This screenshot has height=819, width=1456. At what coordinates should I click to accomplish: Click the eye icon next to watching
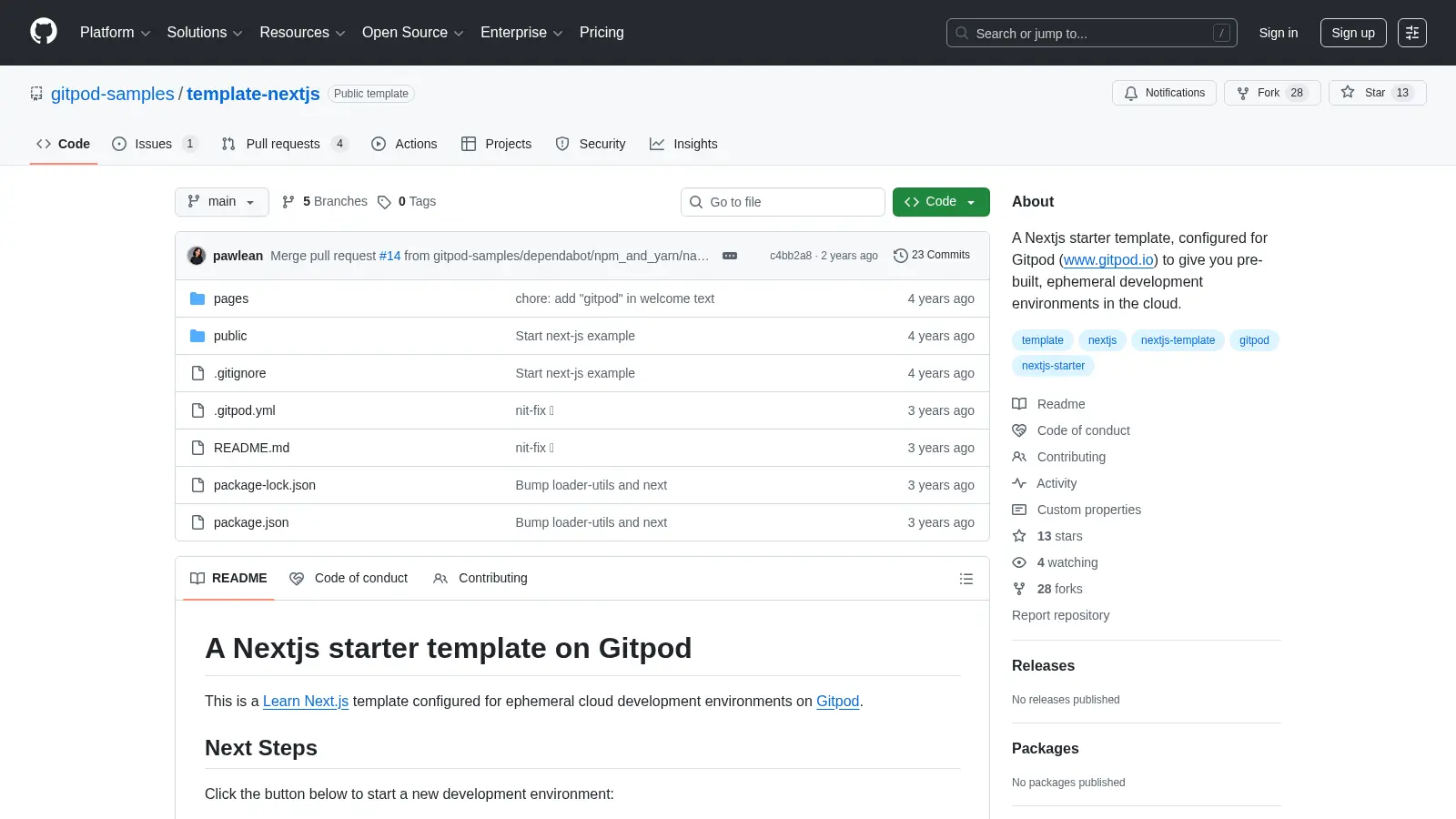click(1019, 562)
